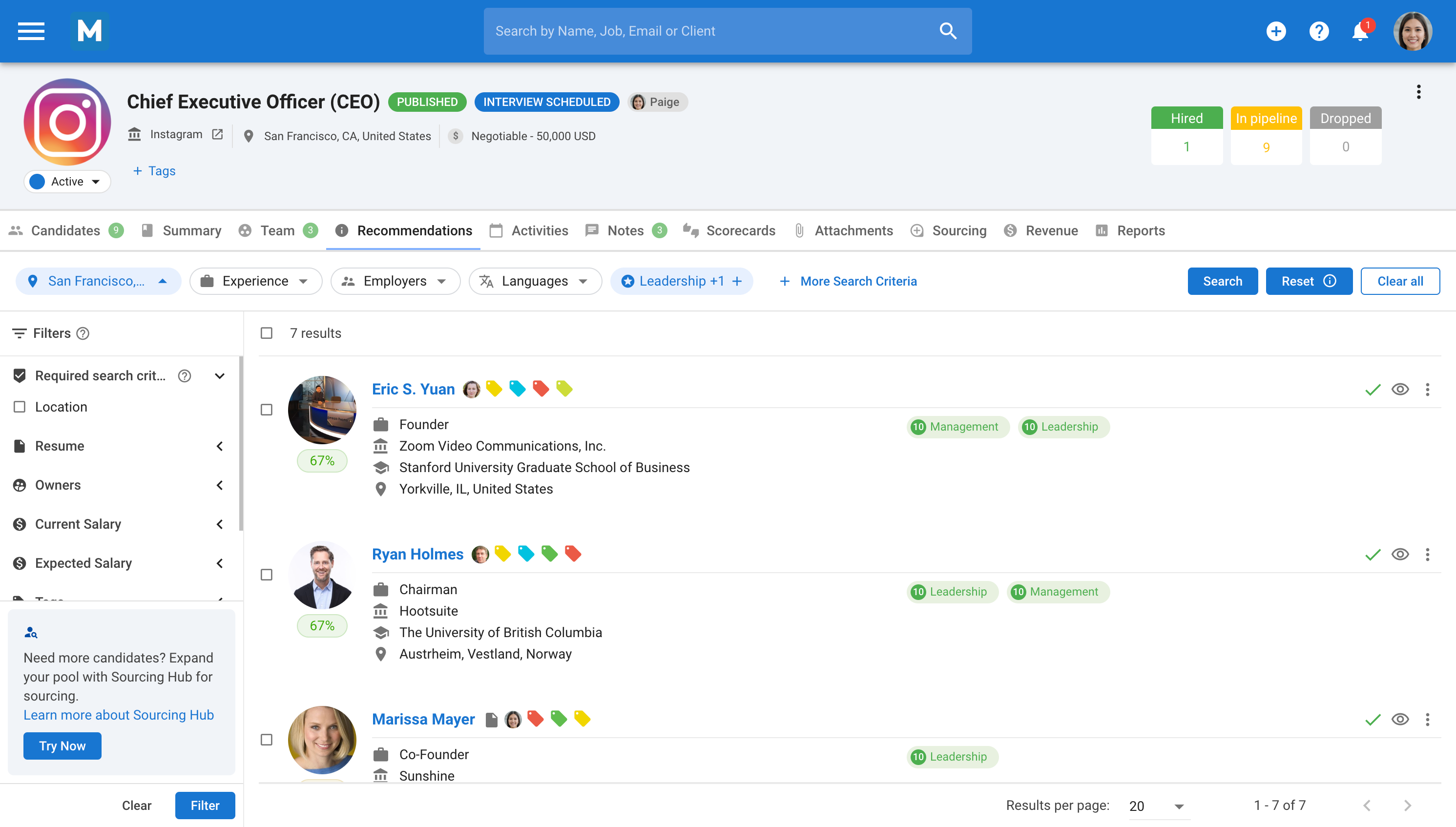Viewport: 1456px width, 827px height.
Task: Expand the Resume filter section
Action: coord(219,446)
